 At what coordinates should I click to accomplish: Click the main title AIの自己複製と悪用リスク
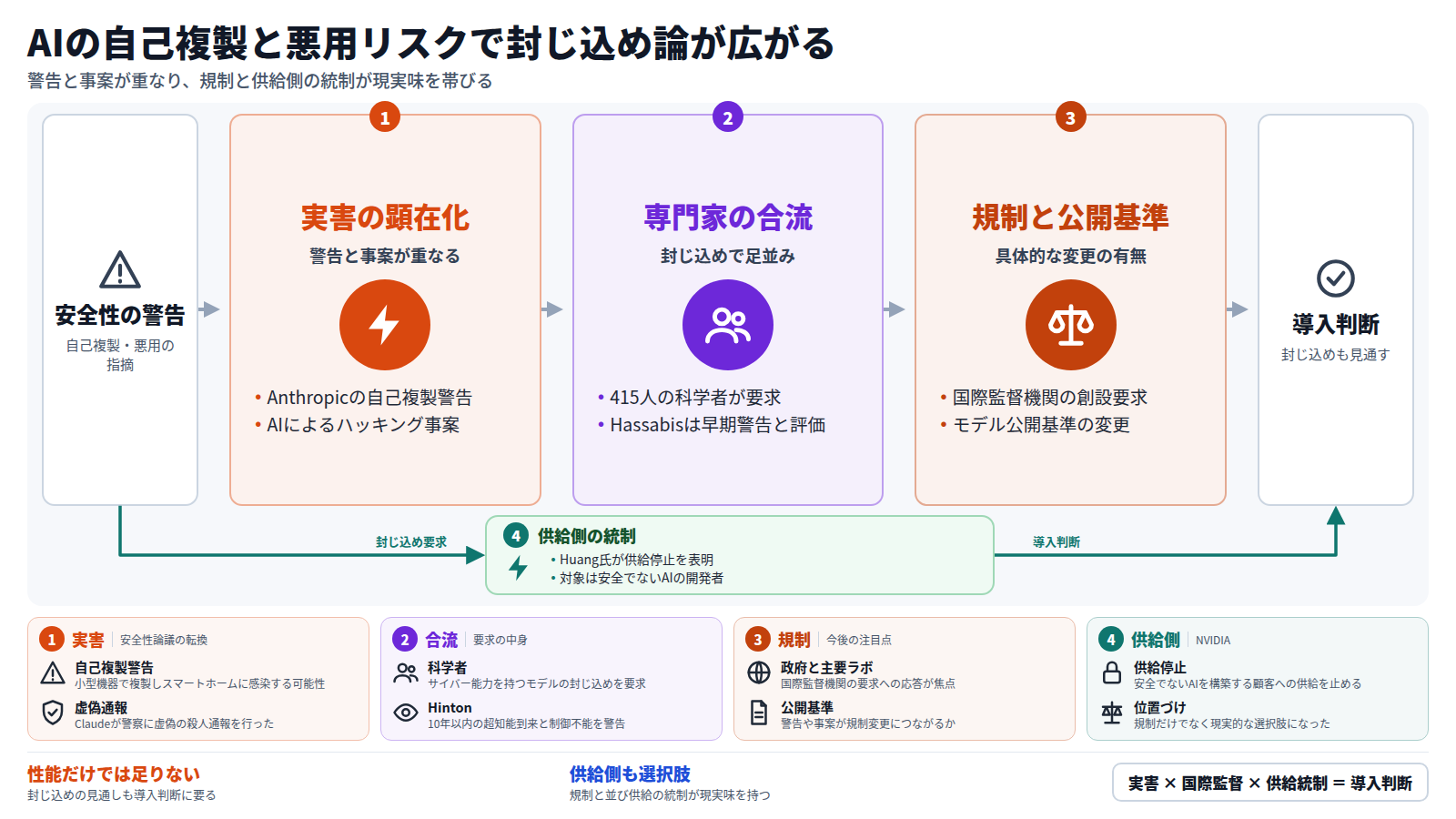click(x=430, y=43)
